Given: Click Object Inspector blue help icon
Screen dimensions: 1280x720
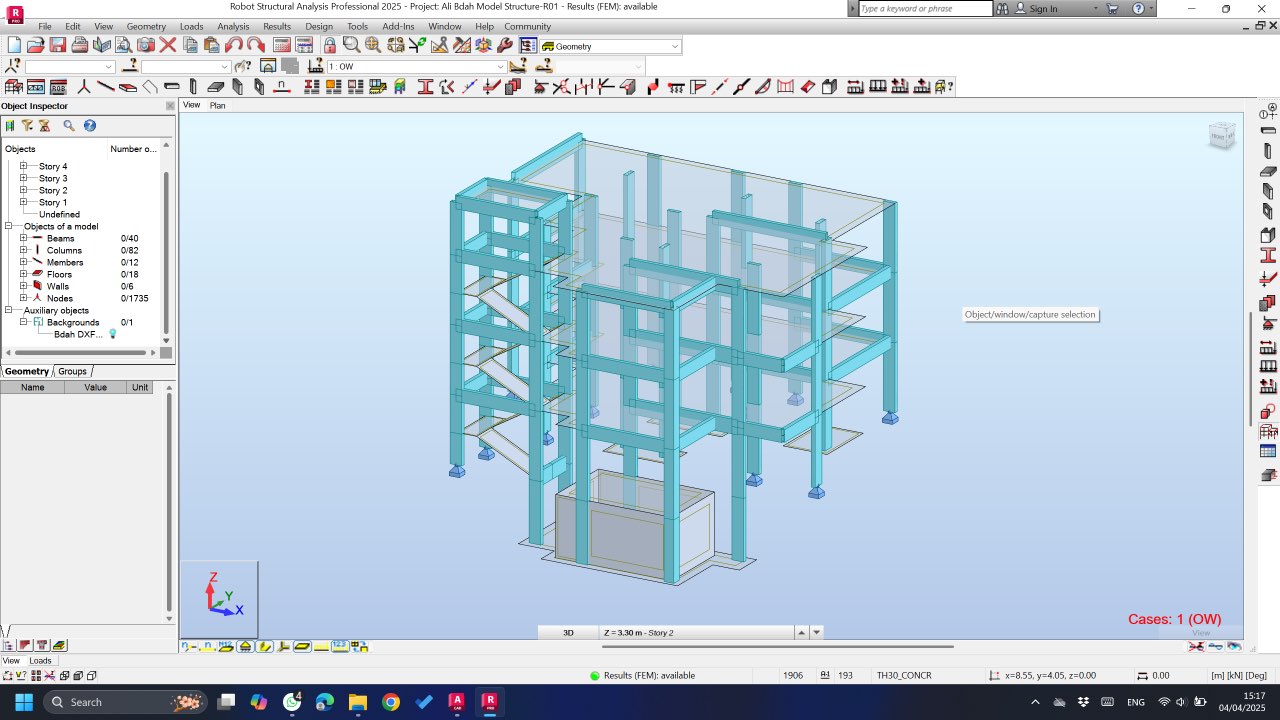Looking at the screenshot, I should point(89,126).
